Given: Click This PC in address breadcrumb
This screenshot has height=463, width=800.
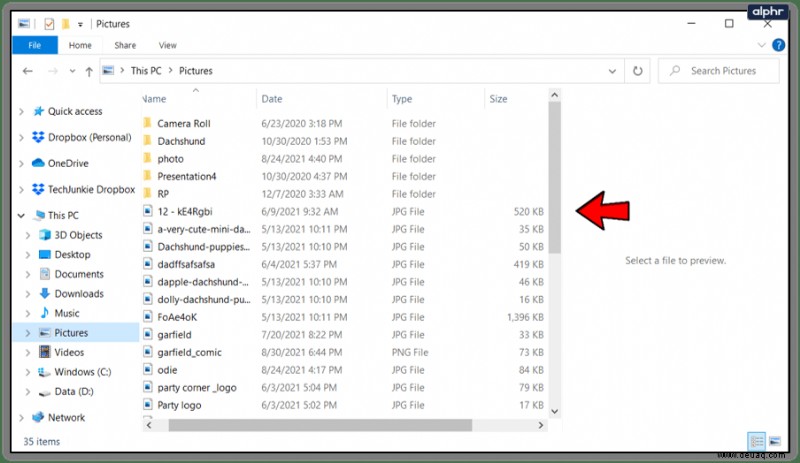Looking at the screenshot, I should [x=146, y=71].
